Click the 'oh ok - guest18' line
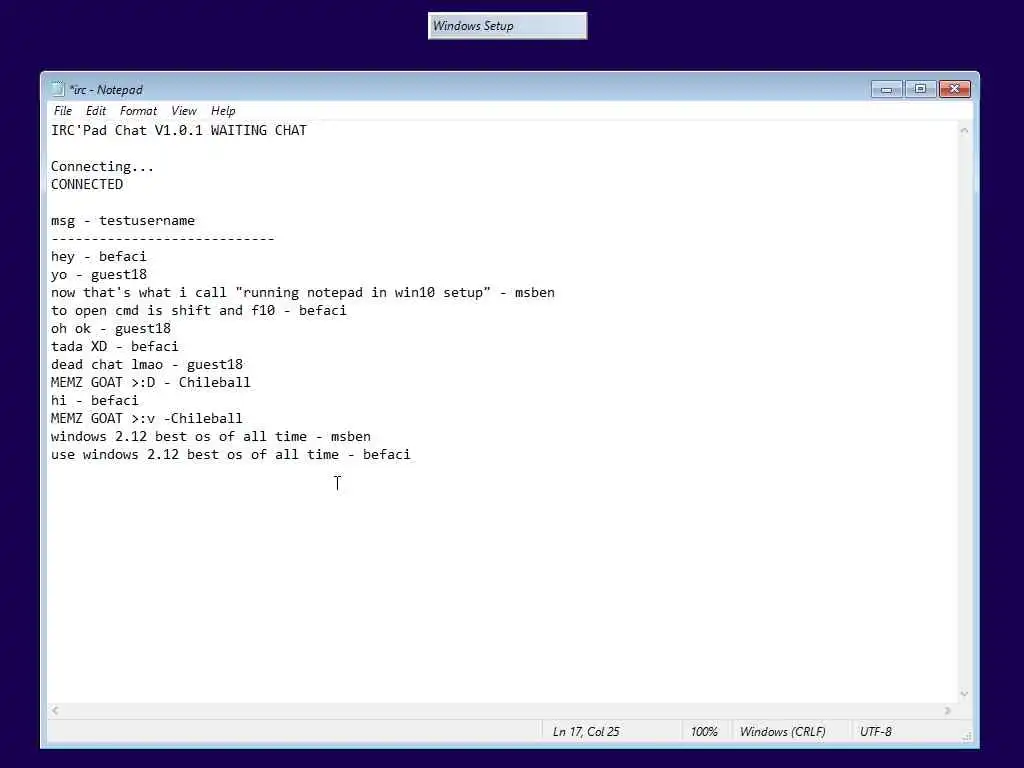Image resolution: width=1024 pixels, height=768 pixels. pos(111,328)
